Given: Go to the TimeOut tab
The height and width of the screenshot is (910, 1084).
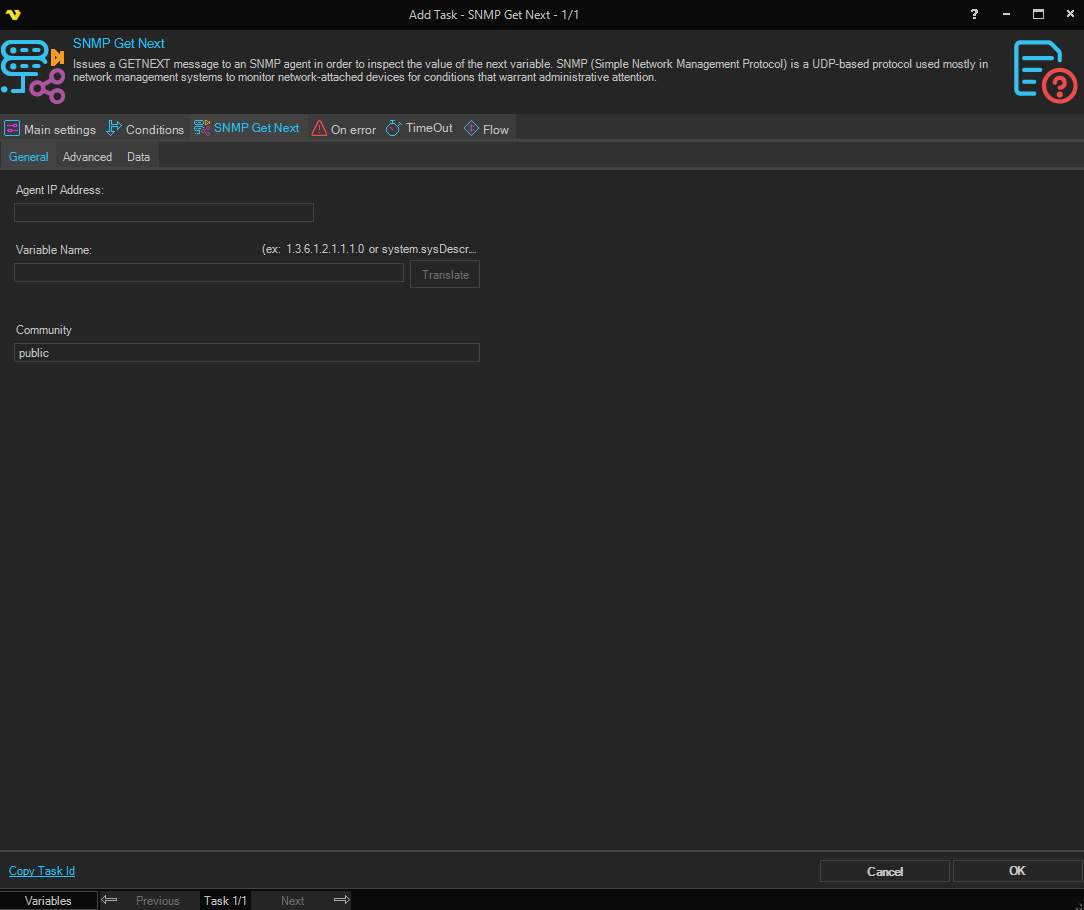Looking at the screenshot, I should pos(419,128).
